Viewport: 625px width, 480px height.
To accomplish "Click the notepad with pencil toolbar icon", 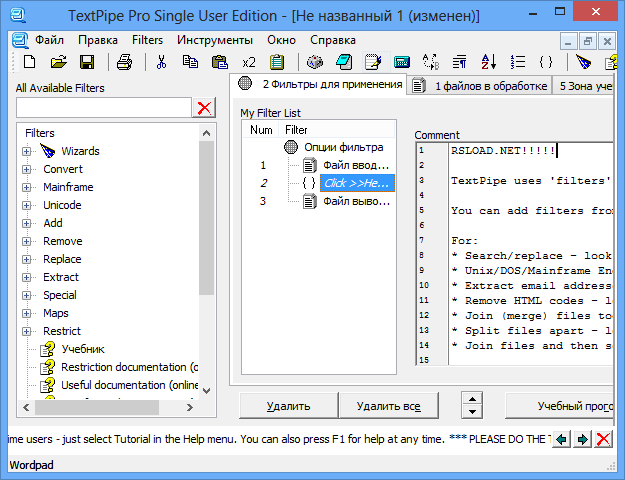I will point(373,62).
